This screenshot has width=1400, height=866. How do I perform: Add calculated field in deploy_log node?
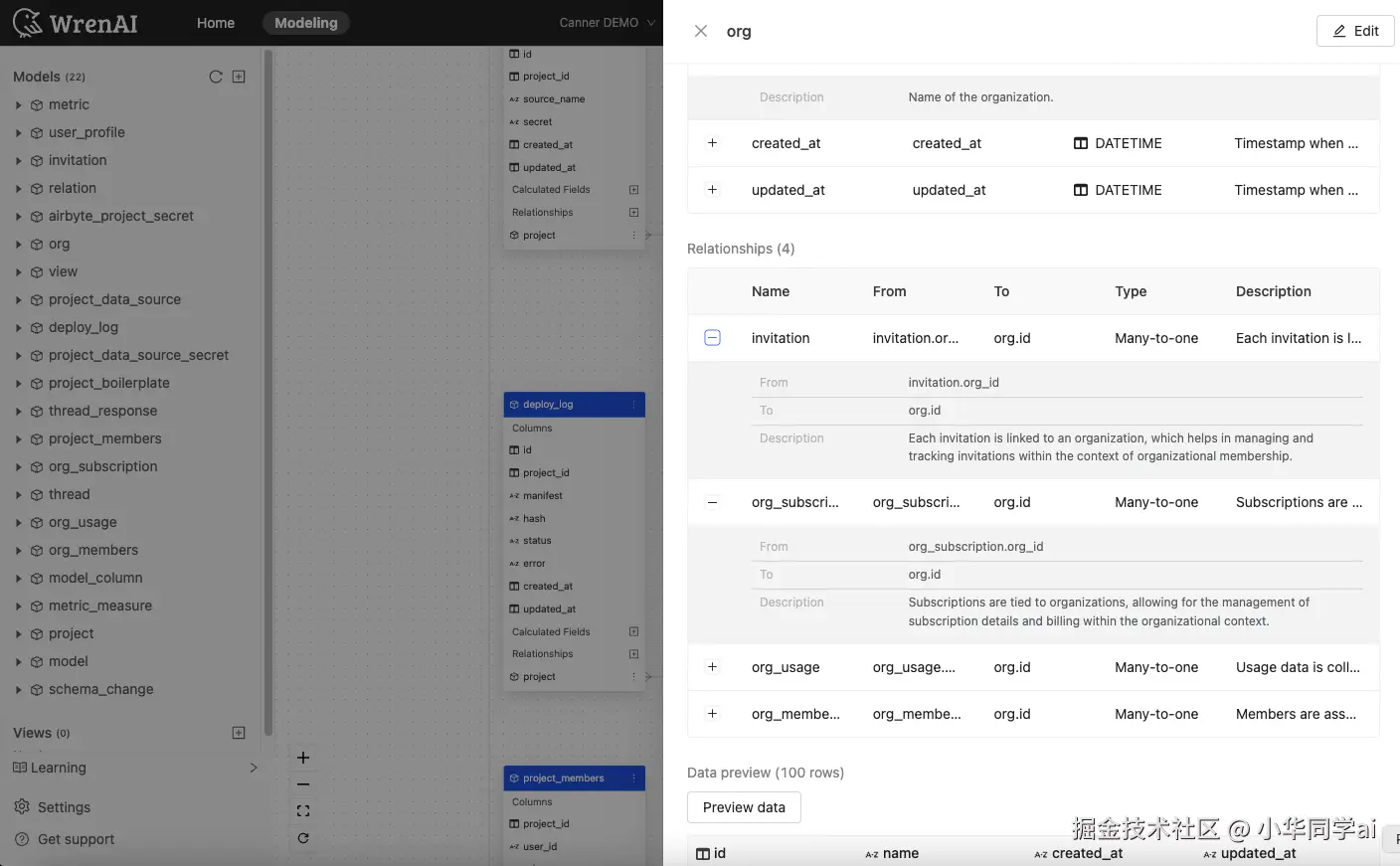[x=633, y=631]
